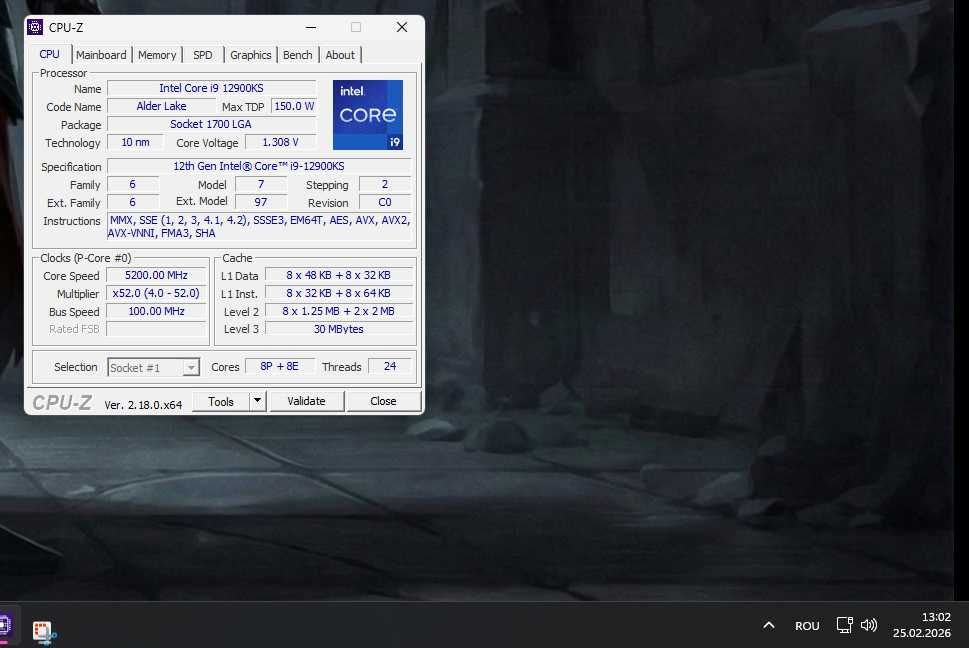Show hidden system tray icons chevron

point(768,625)
